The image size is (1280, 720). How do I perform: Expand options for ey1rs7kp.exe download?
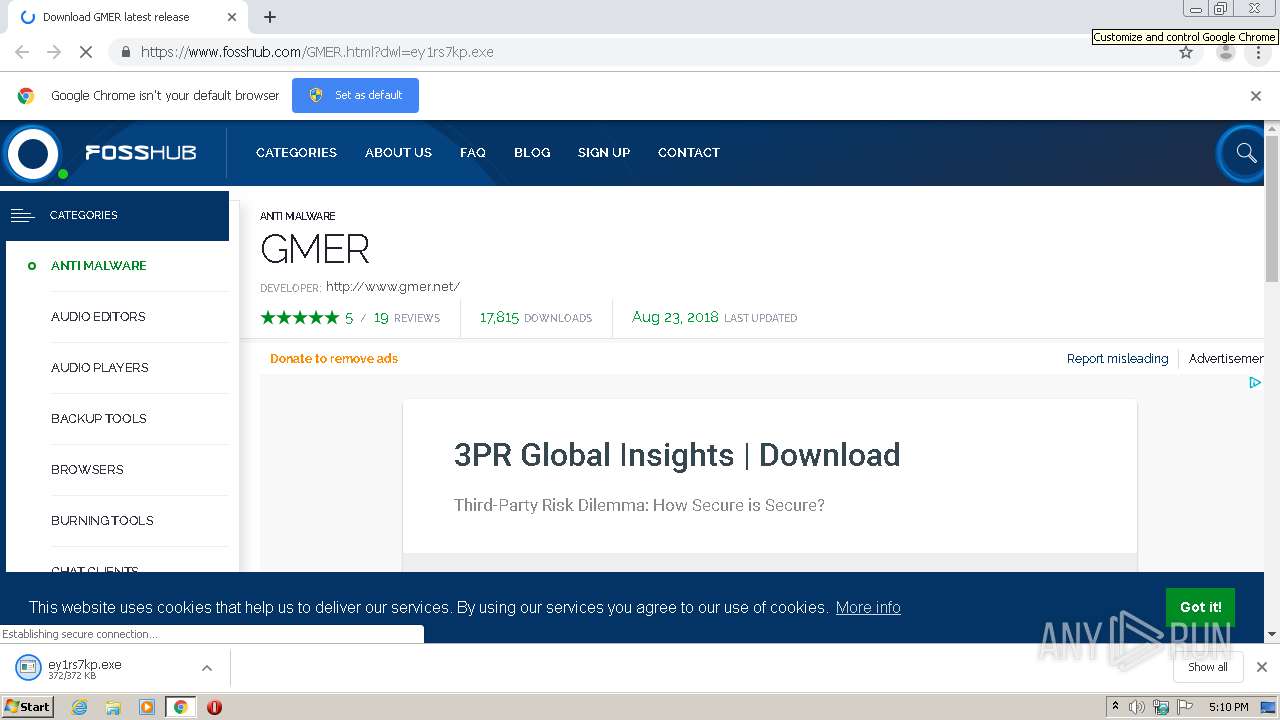click(x=207, y=668)
